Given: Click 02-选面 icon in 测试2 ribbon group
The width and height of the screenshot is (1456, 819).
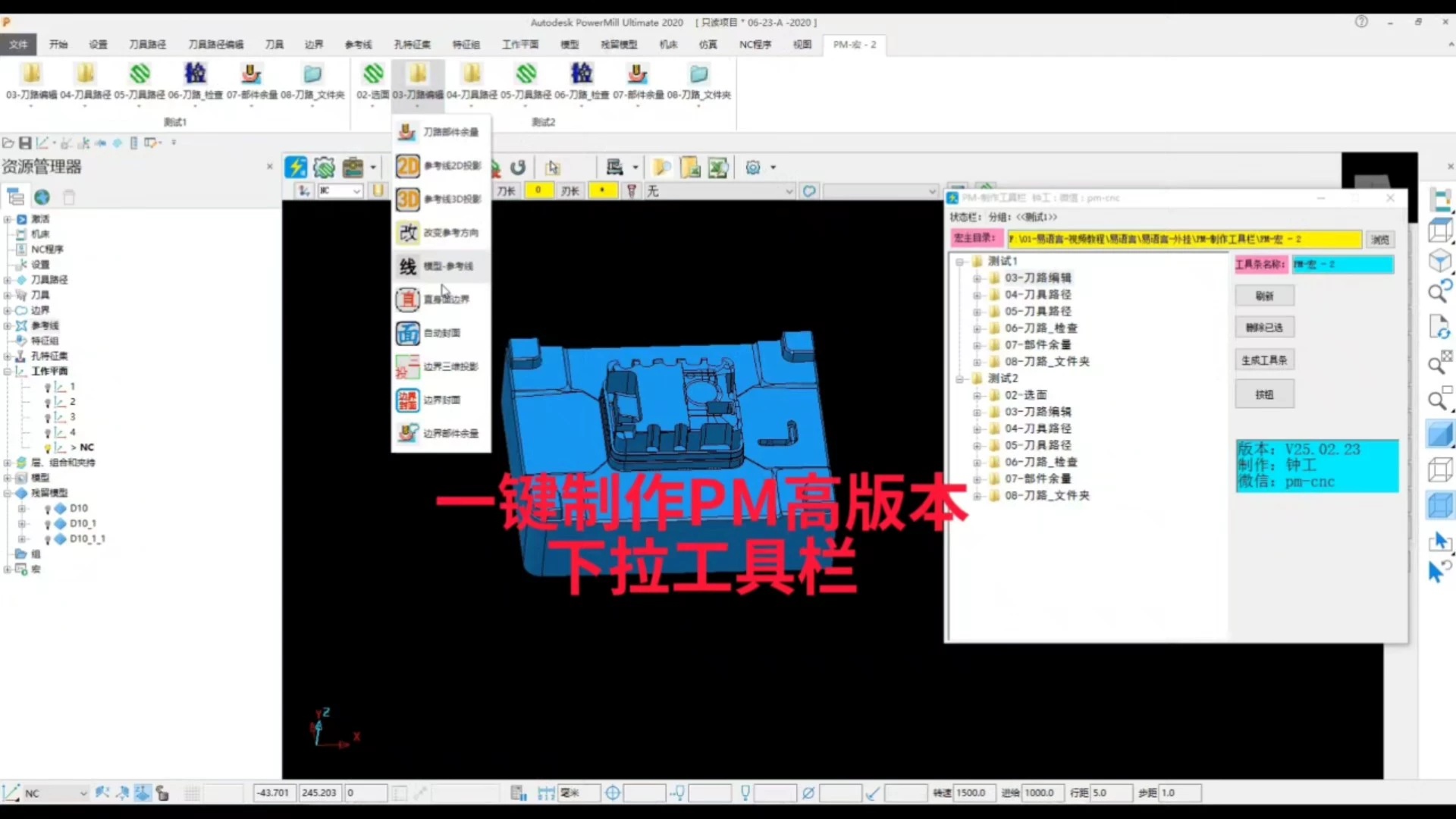Looking at the screenshot, I should point(373,74).
